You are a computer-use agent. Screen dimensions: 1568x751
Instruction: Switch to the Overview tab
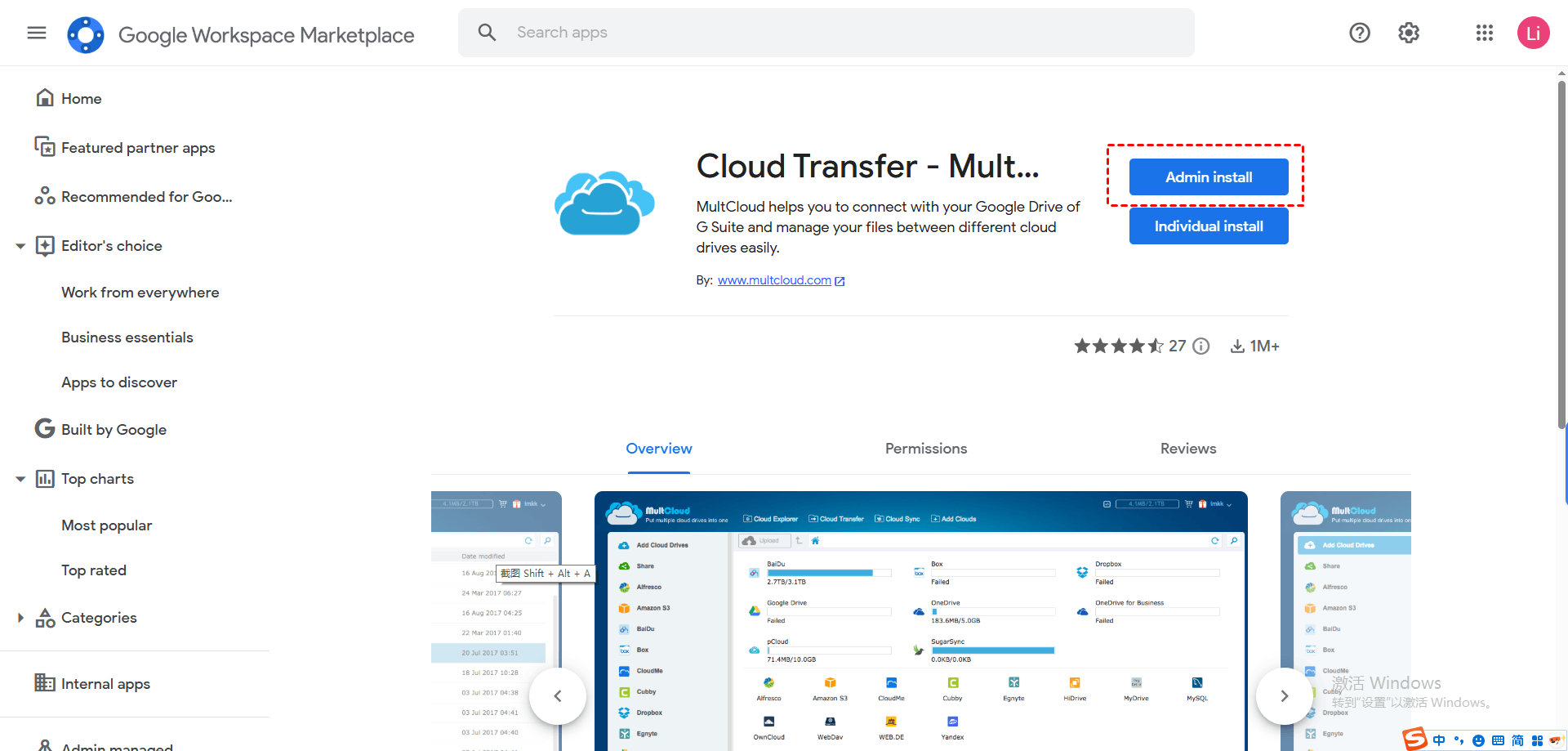click(659, 449)
